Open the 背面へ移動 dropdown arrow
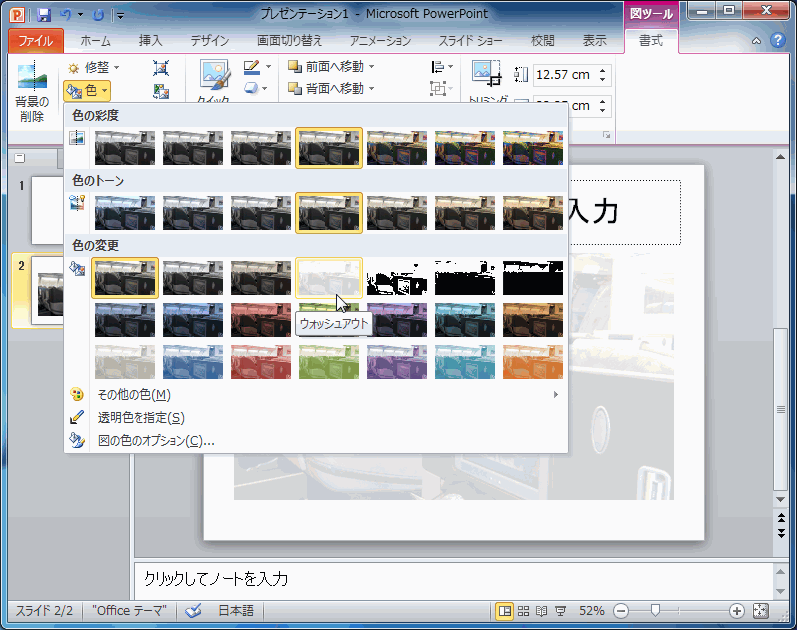 tap(372, 88)
